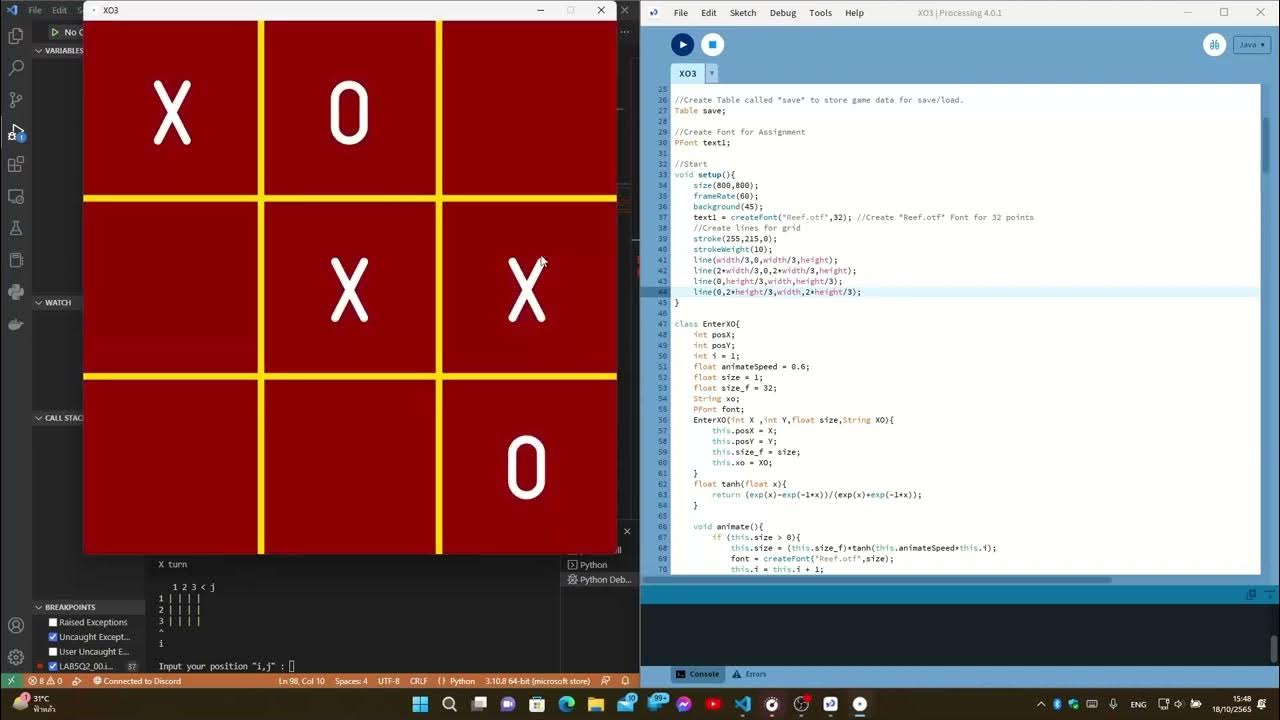Viewport: 1280px width, 720px height.
Task: Open the Processing Edit menu
Action: [709, 13]
